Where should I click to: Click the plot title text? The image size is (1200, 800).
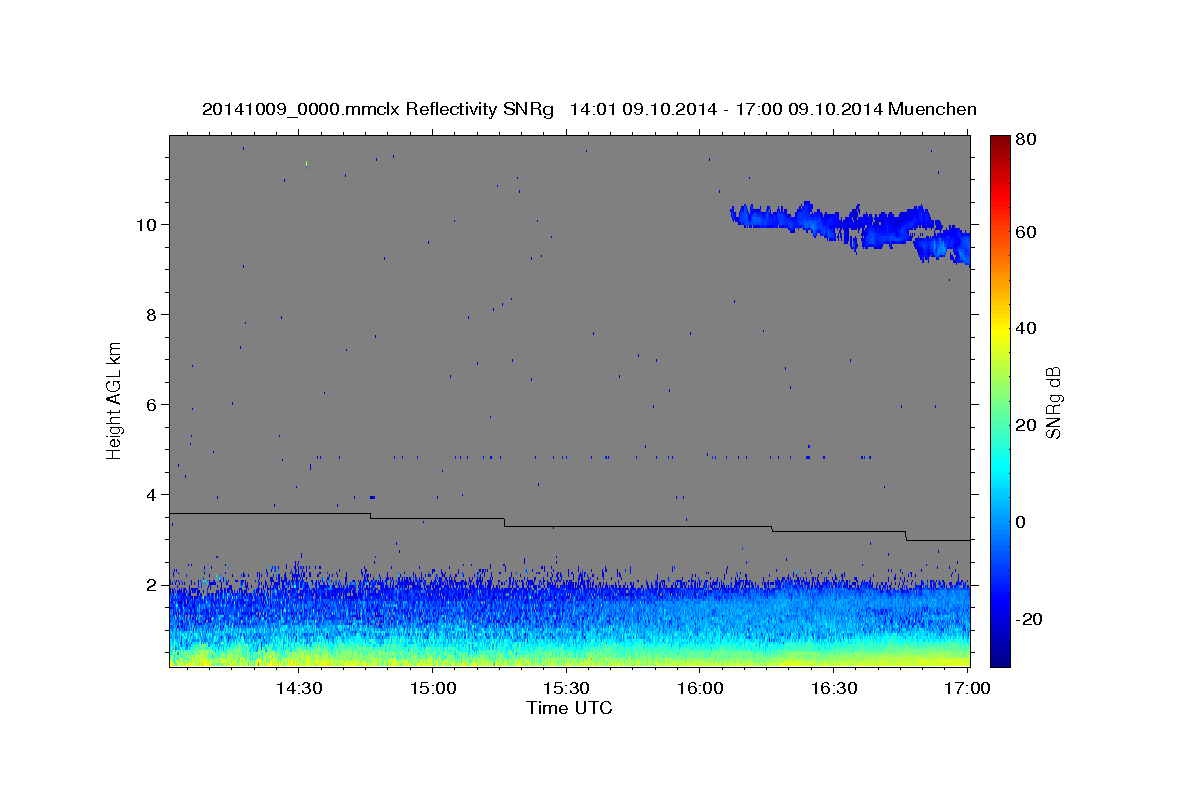click(x=589, y=109)
